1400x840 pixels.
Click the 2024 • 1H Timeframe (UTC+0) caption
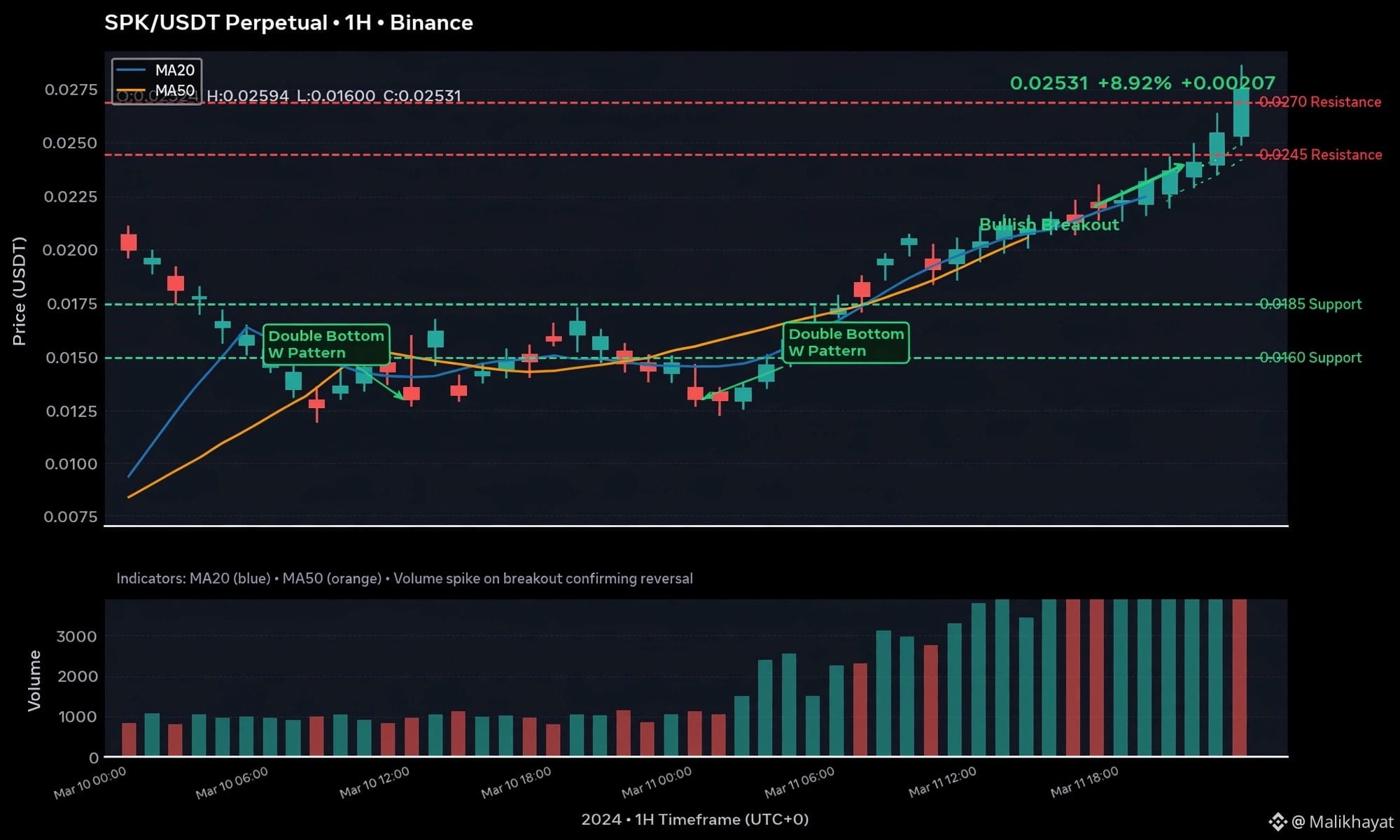click(695, 820)
